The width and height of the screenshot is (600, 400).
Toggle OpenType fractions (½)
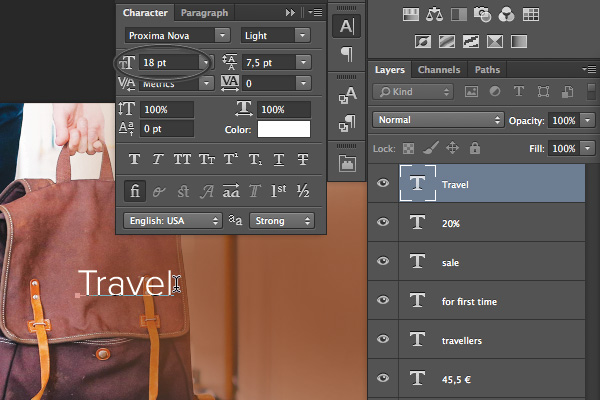[x=303, y=191]
